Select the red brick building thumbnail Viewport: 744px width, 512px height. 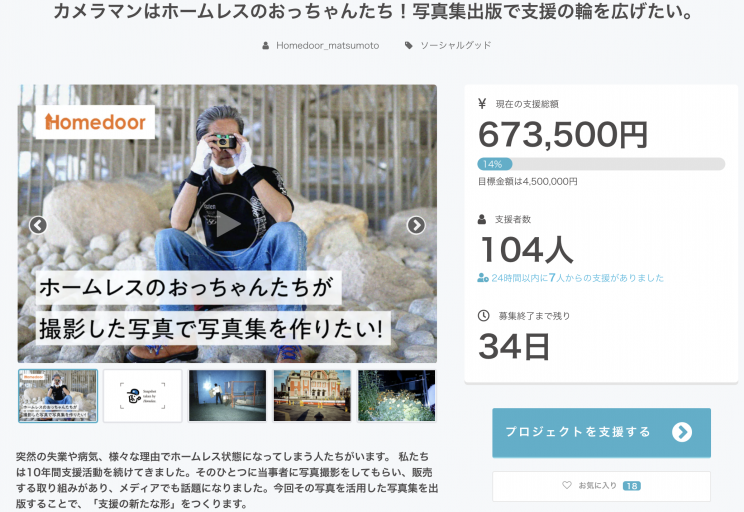[312, 396]
